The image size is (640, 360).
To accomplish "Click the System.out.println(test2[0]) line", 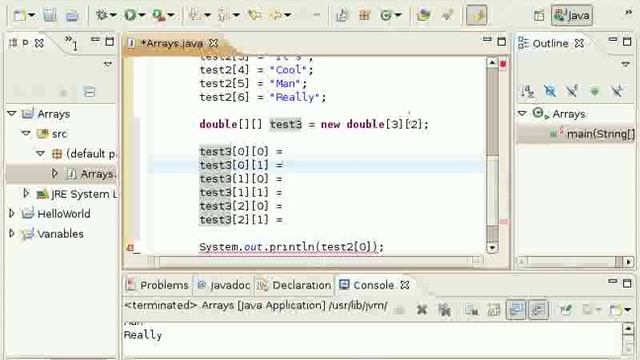I will coord(291,247).
